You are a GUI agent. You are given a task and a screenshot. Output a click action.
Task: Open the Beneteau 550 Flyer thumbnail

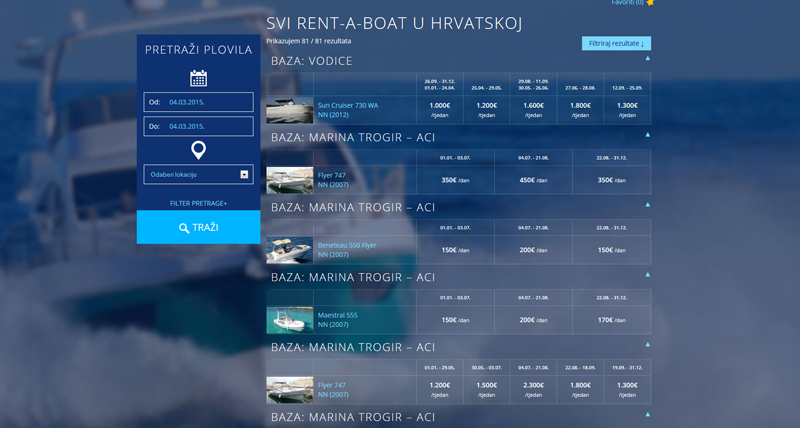[x=290, y=250]
